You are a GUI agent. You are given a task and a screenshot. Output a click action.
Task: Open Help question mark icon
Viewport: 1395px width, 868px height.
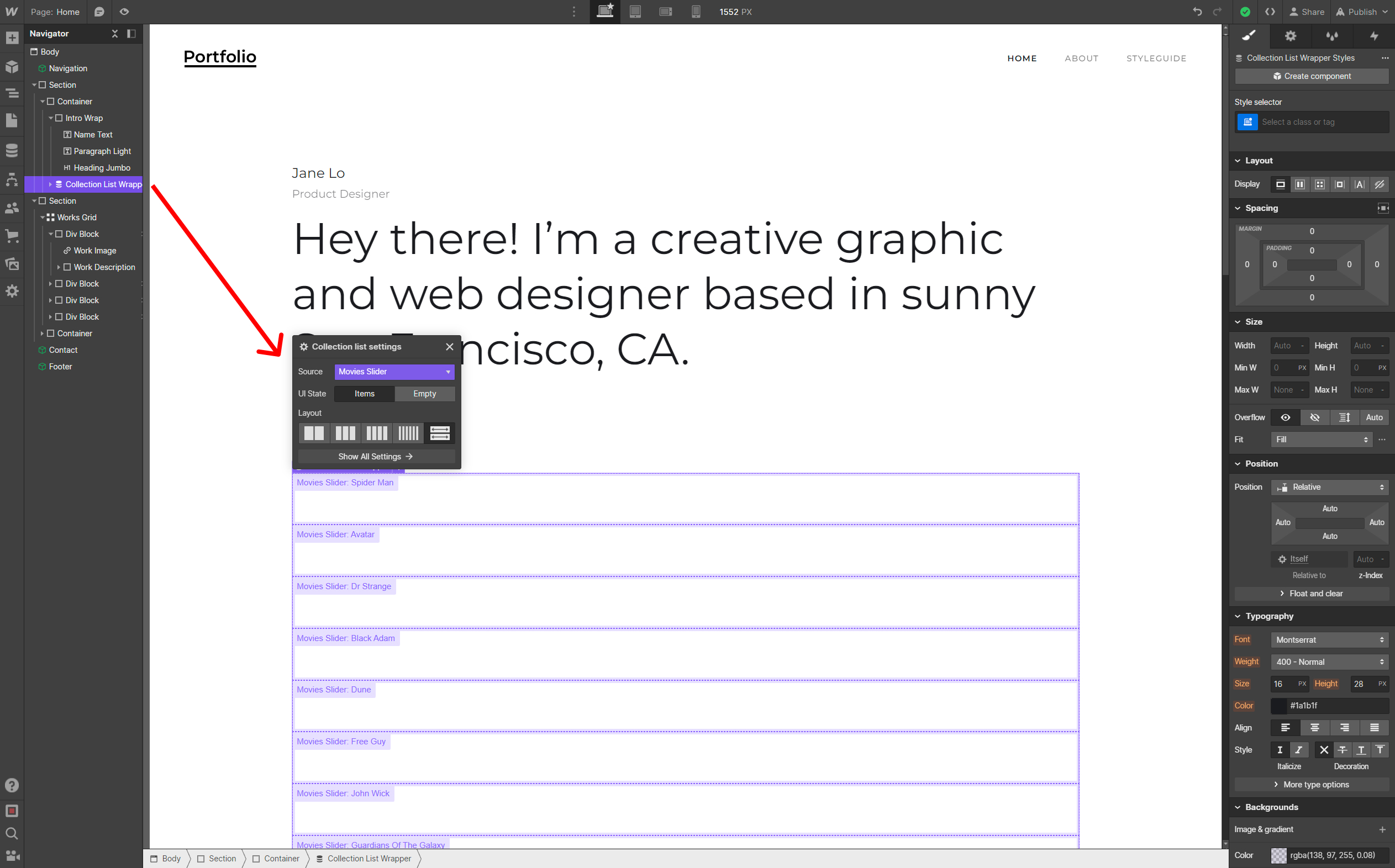(x=12, y=785)
